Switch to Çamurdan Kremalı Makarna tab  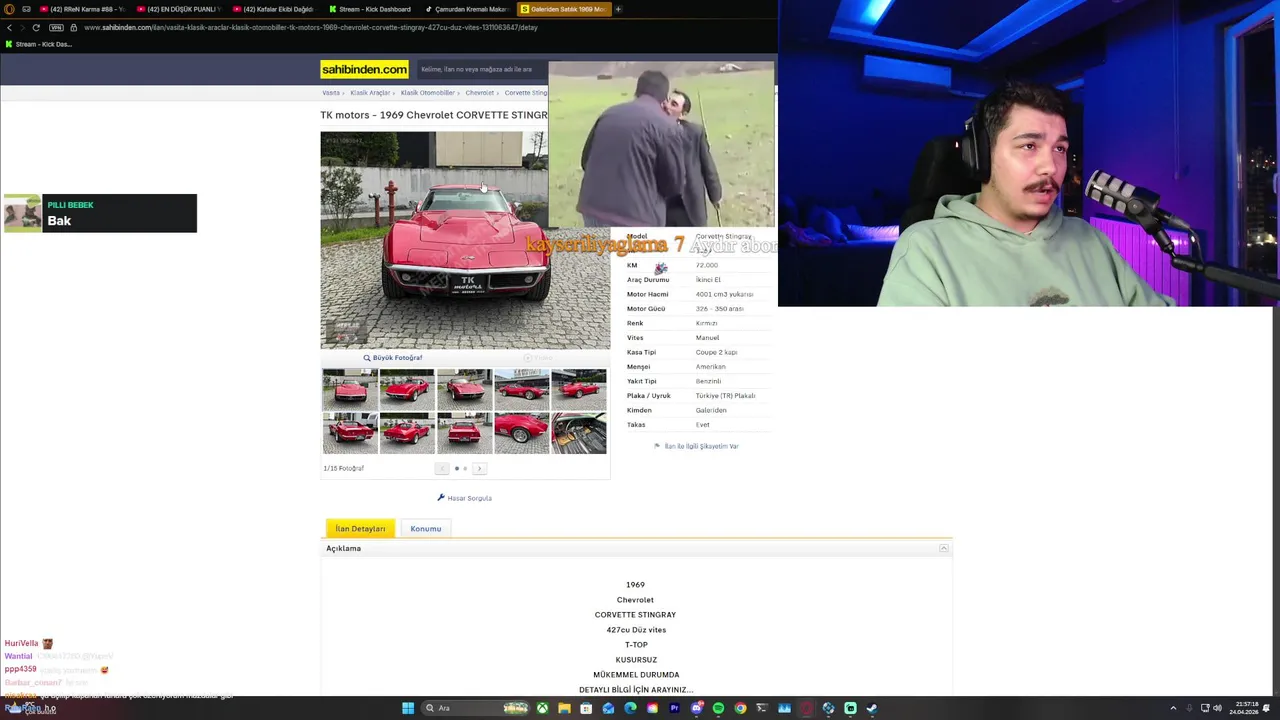[469, 9]
